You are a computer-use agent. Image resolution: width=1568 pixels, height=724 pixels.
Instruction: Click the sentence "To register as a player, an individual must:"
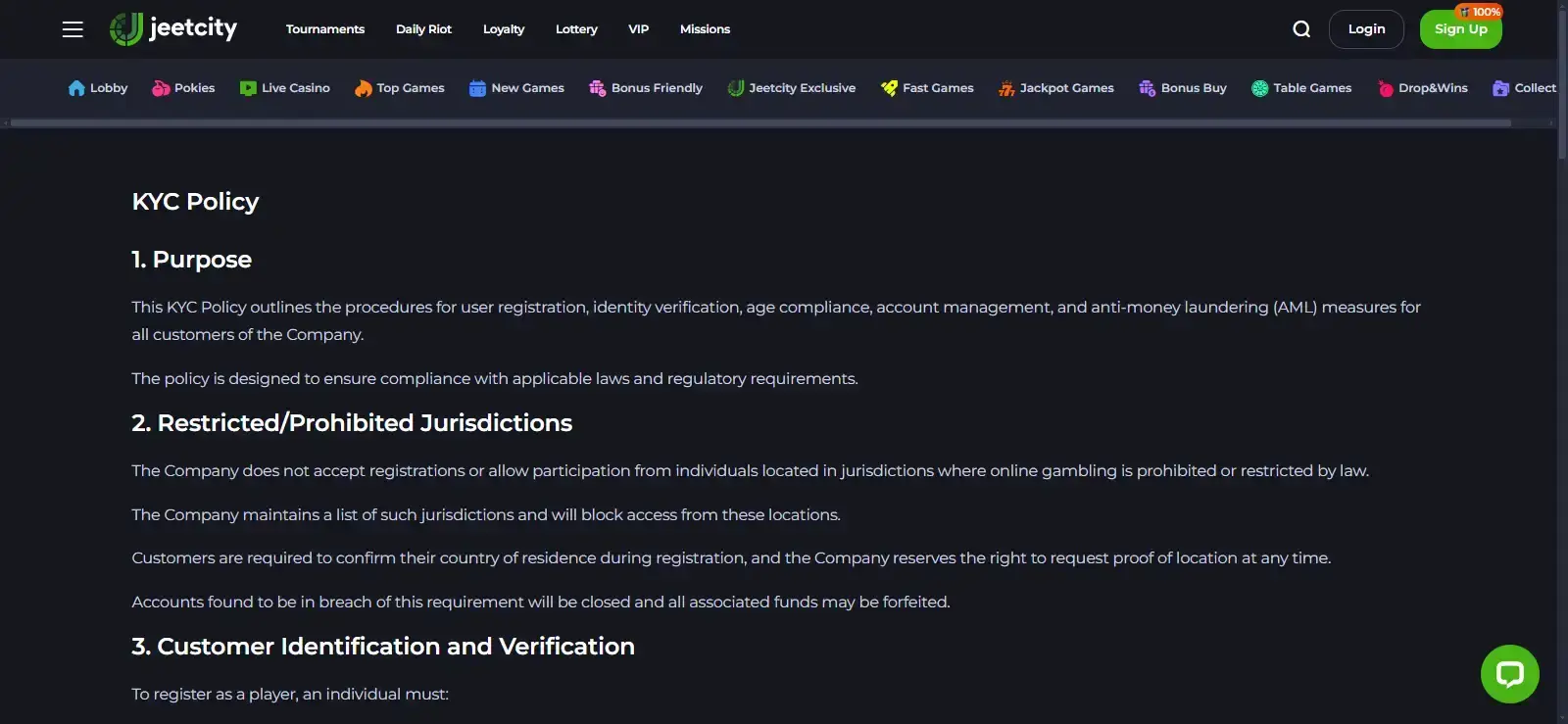tap(290, 694)
